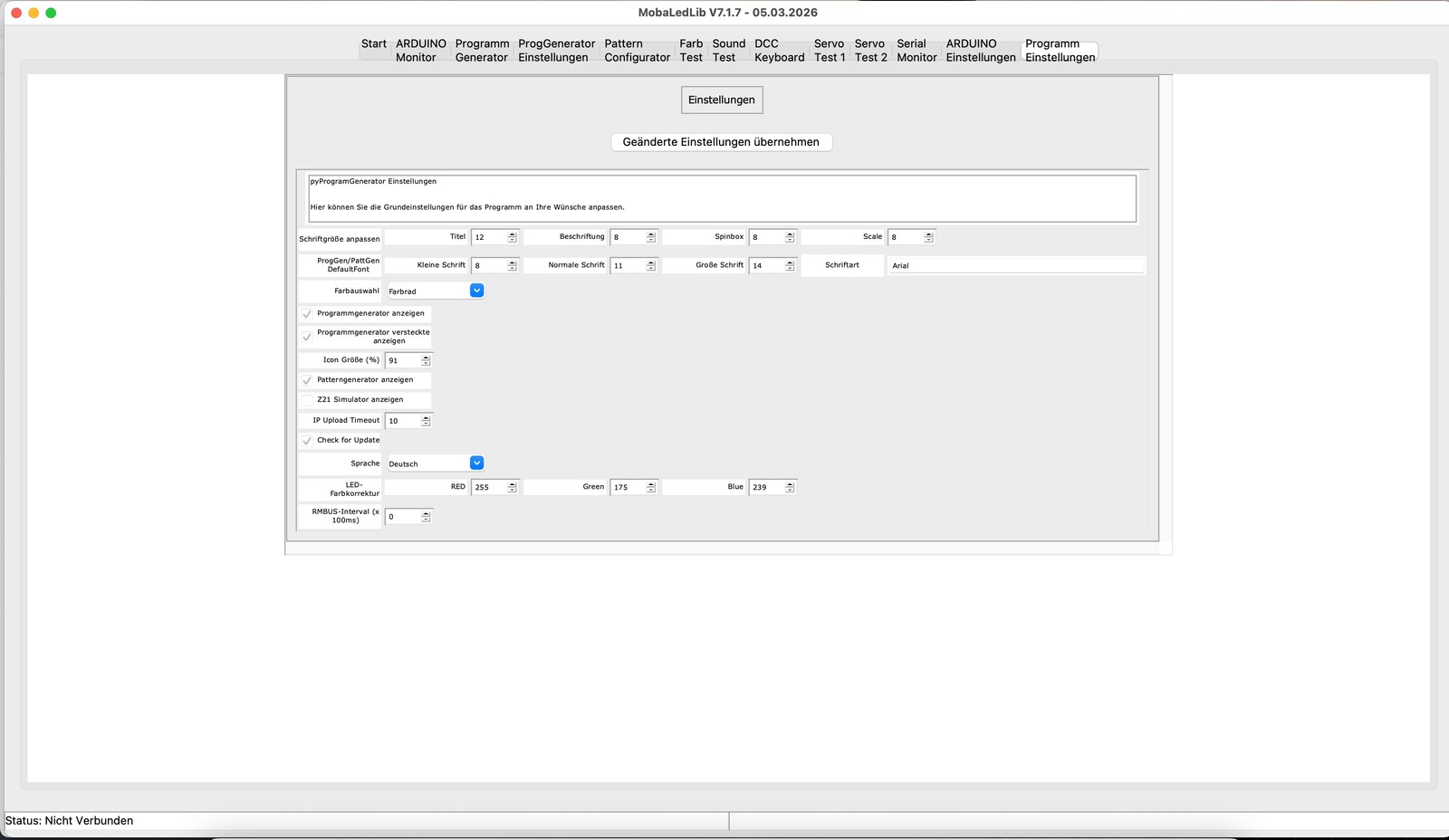Viewport: 1449px width, 840px height.
Task: Open the DCC Keyboard tab
Action: coord(779,51)
